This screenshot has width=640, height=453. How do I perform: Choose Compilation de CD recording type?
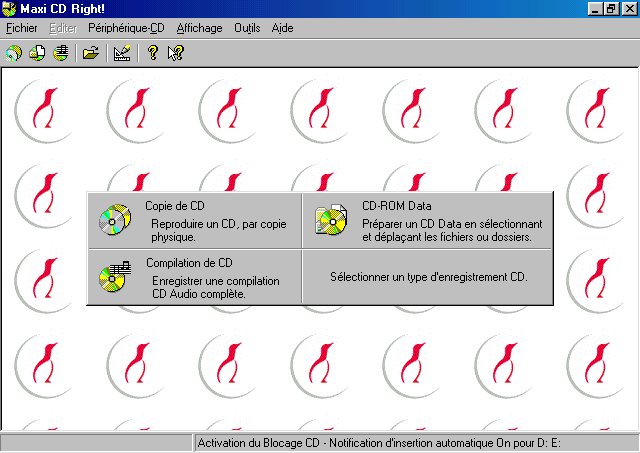pos(195,277)
